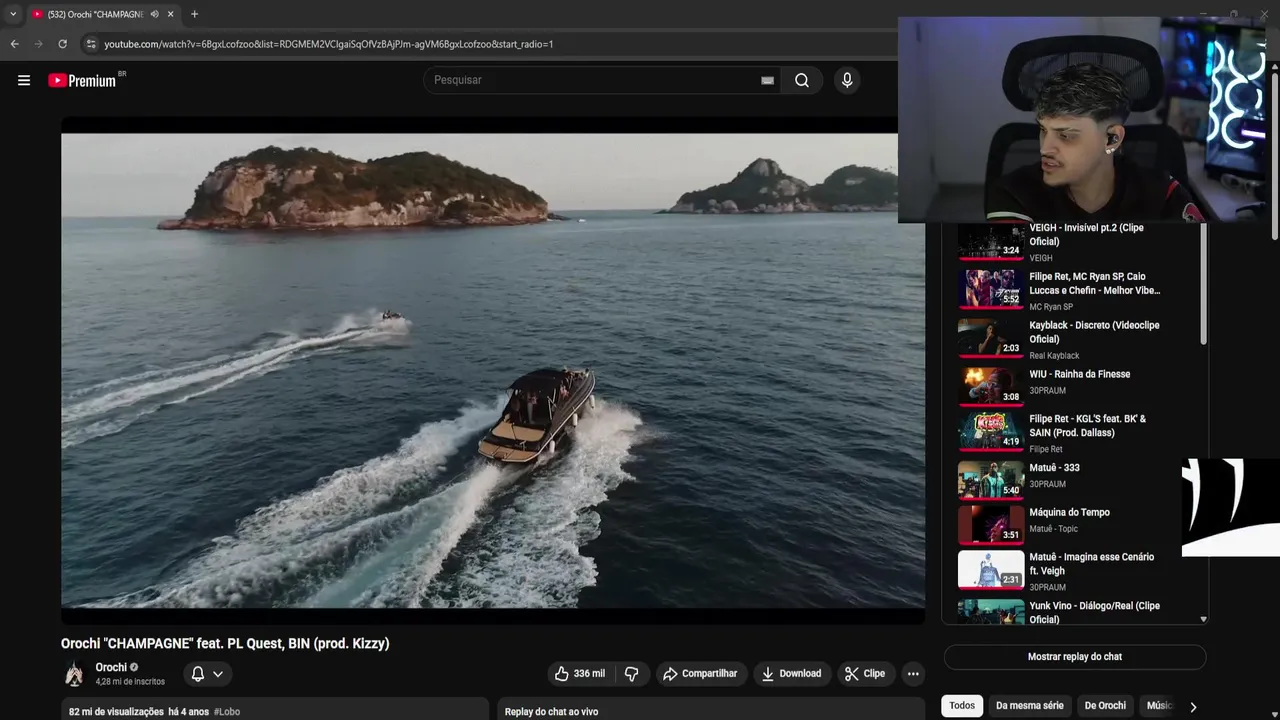Screen dimensions: 1280x720
Task: Click the Real Kayblack channel name text
Action: click(x=1055, y=356)
